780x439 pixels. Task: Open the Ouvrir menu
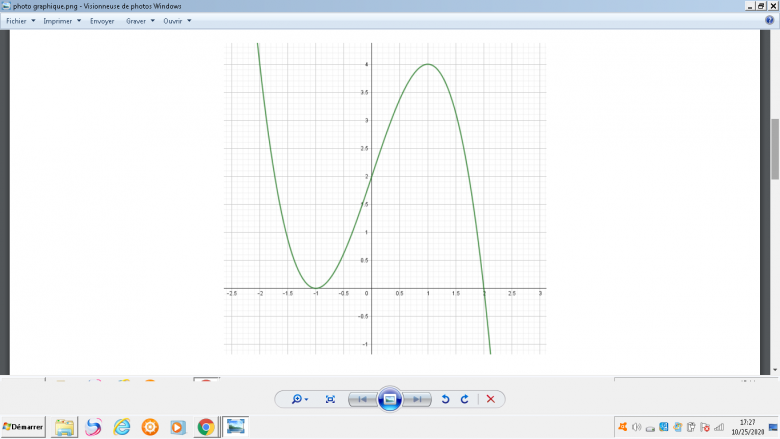pos(177,20)
